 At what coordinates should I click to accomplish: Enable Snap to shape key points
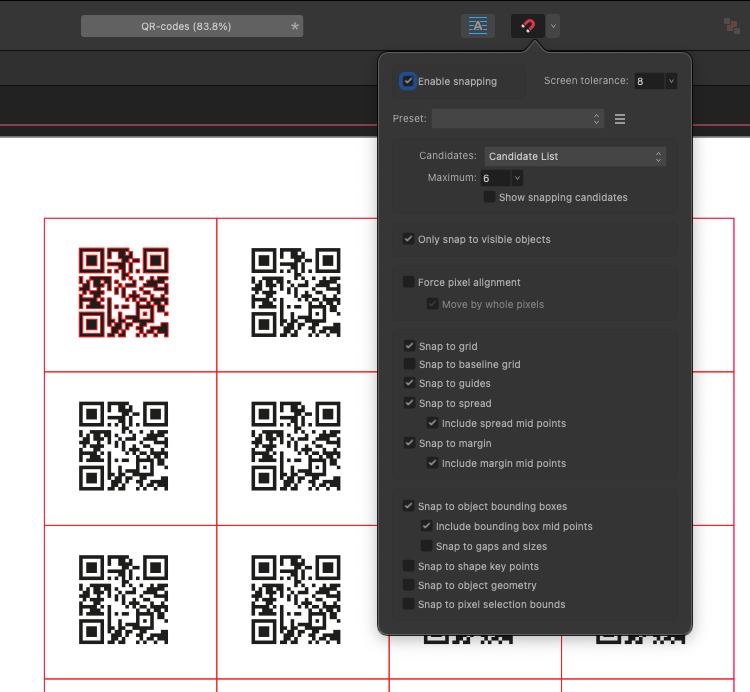(408, 566)
